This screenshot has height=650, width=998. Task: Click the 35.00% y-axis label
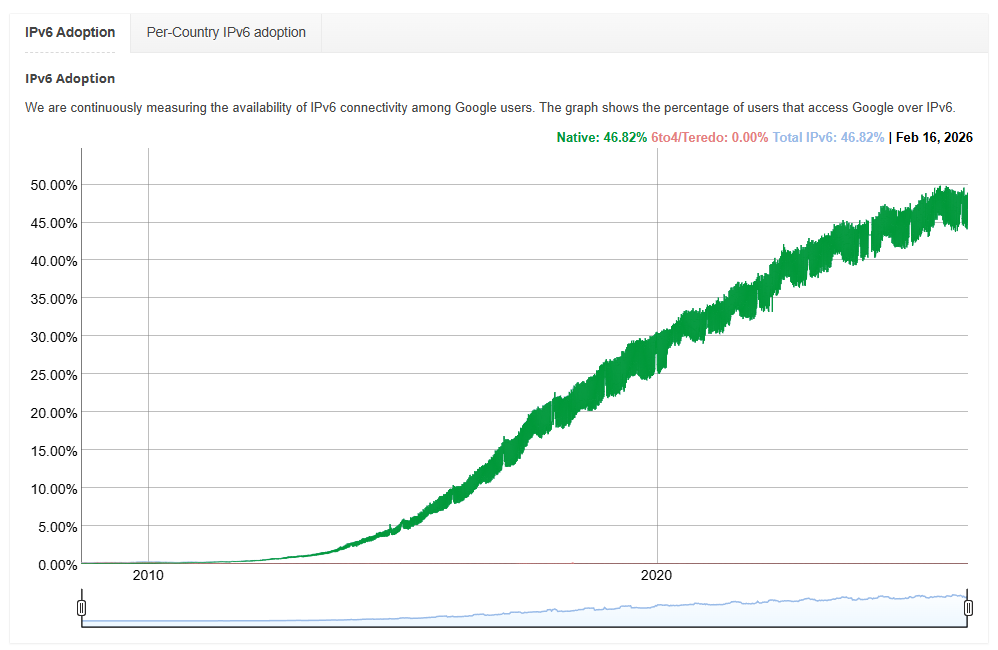[53, 299]
